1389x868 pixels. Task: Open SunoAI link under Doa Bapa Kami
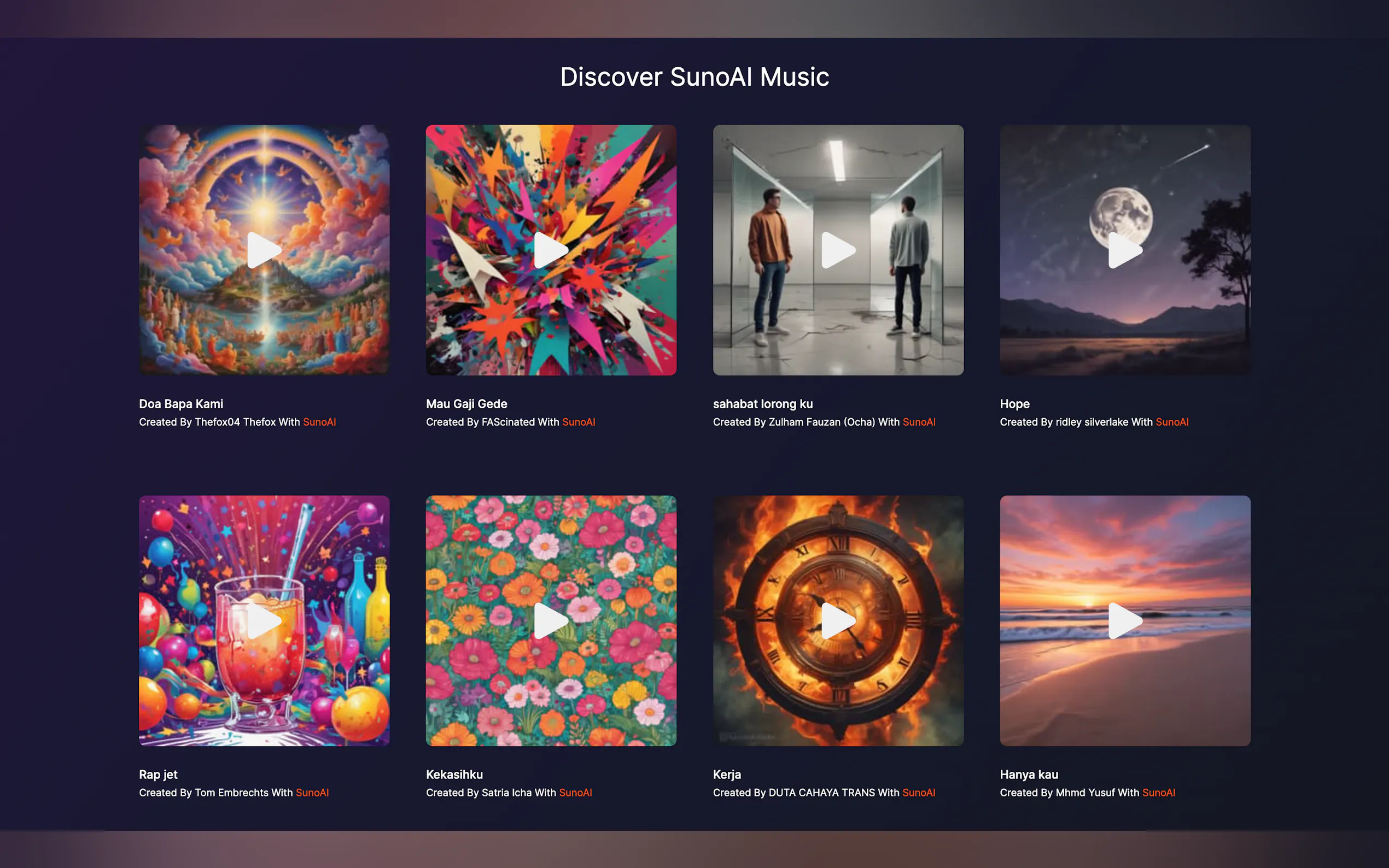point(319,422)
